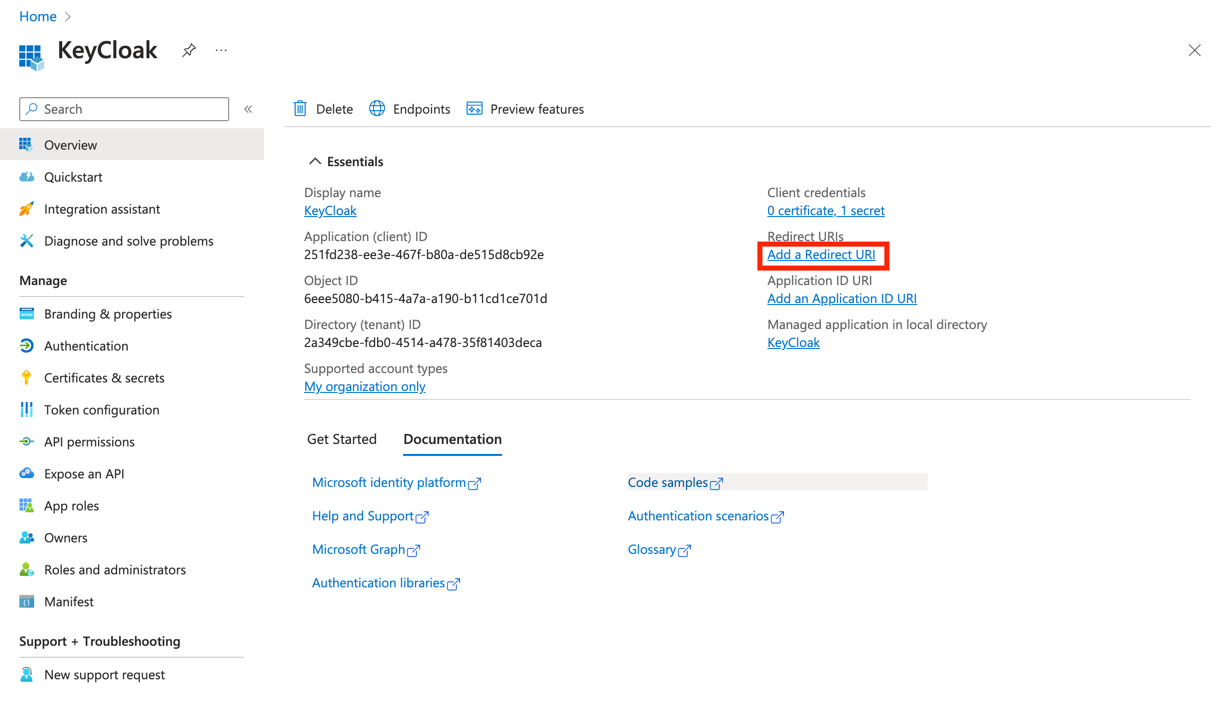Viewport: 1217px width, 705px height.
Task: Open Microsoft identity platform documentation link
Action: [x=389, y=483]
